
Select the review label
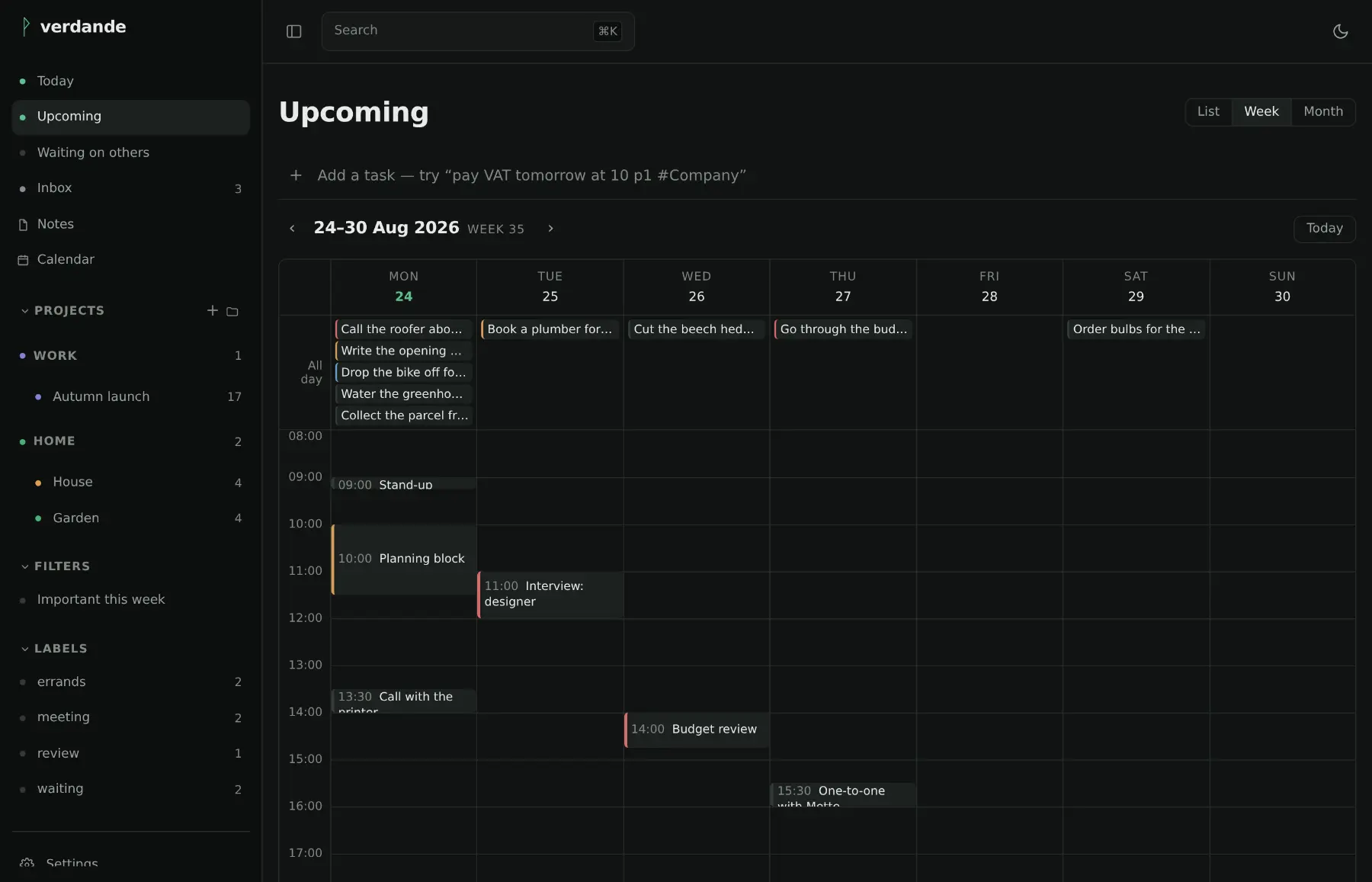(x=131, y=753)
